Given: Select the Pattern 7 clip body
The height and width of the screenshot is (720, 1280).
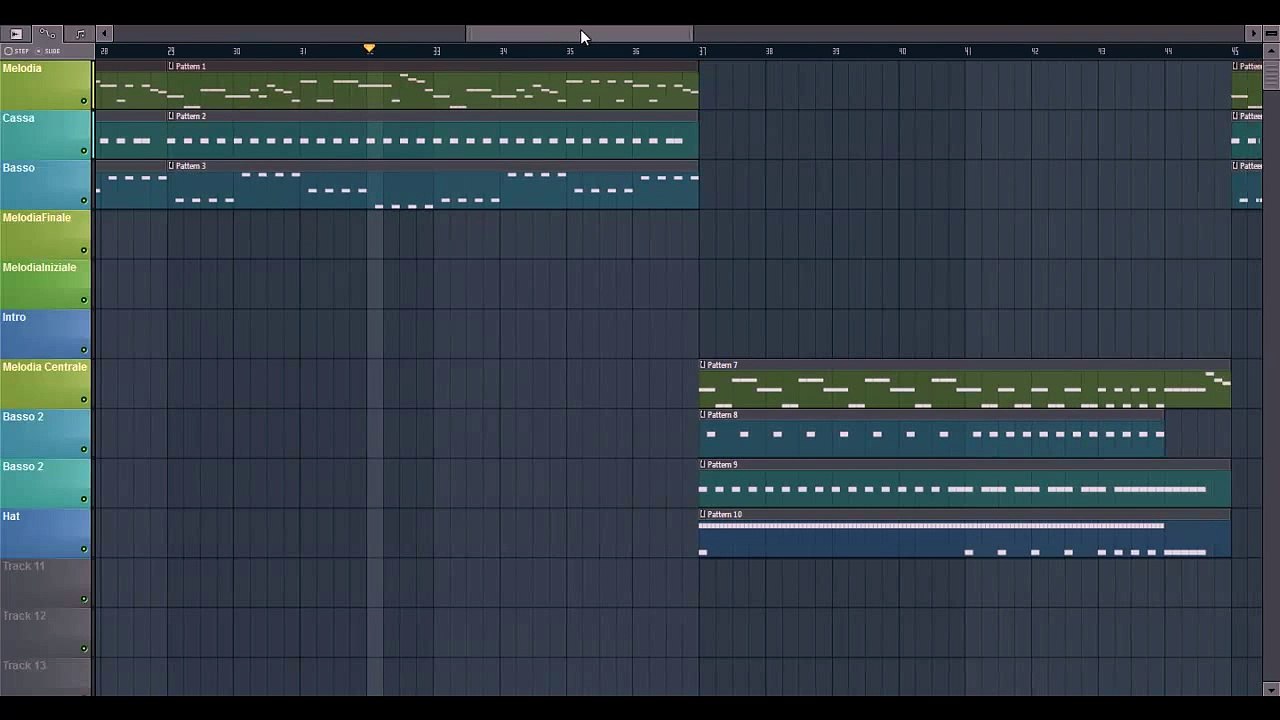Looking at the screenshot, I should pyautogui.click(x=965, y=389).
